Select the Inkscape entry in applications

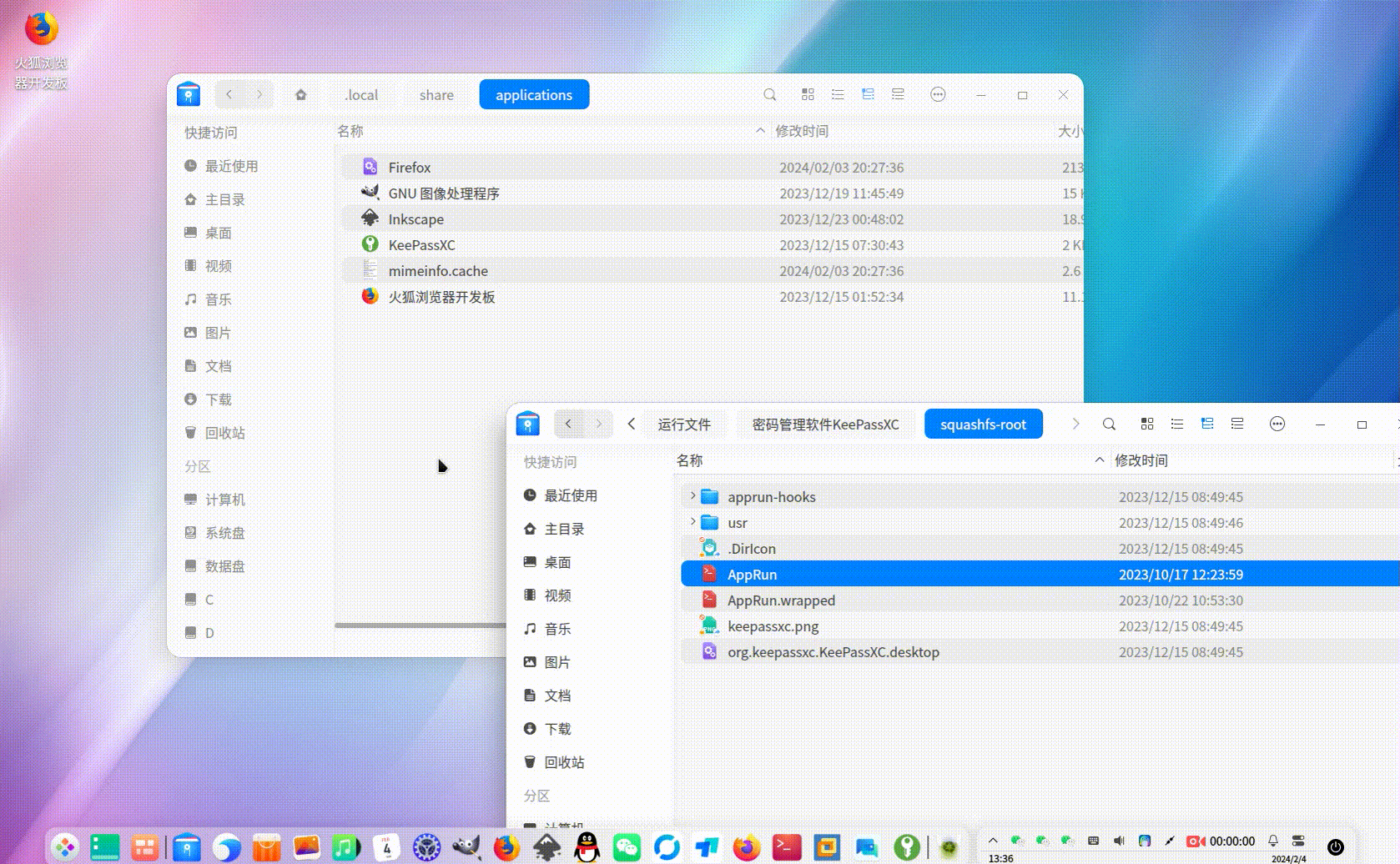click(712, 219)
